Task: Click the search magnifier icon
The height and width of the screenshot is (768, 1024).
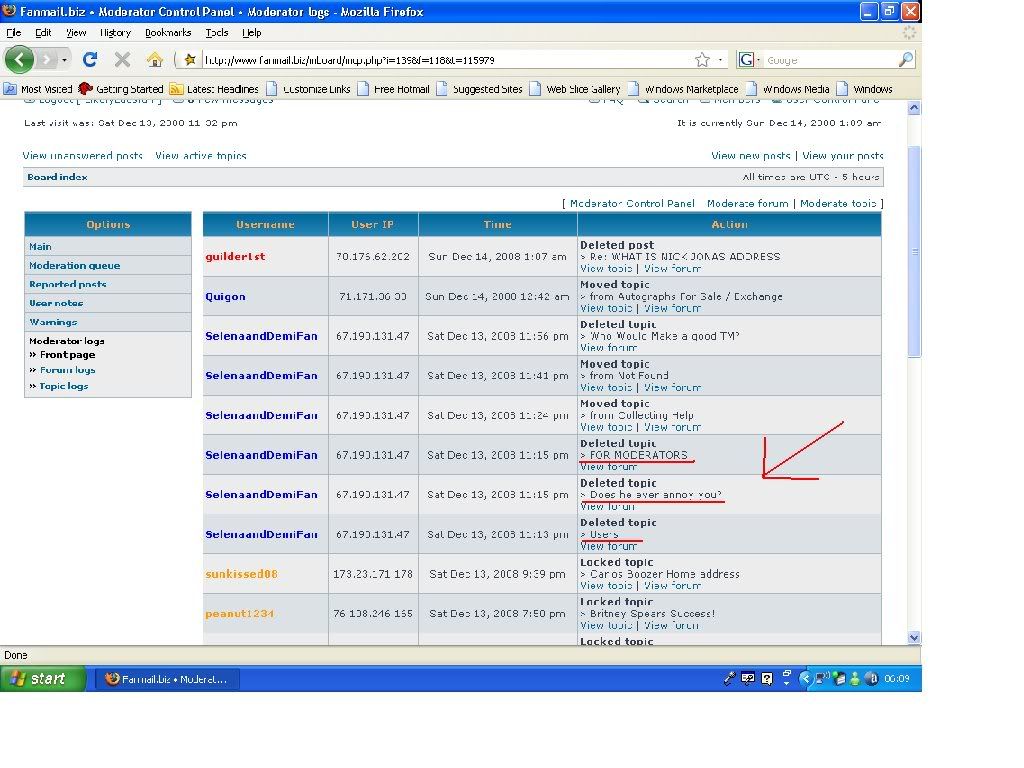Action: click(x=906, y=60)
